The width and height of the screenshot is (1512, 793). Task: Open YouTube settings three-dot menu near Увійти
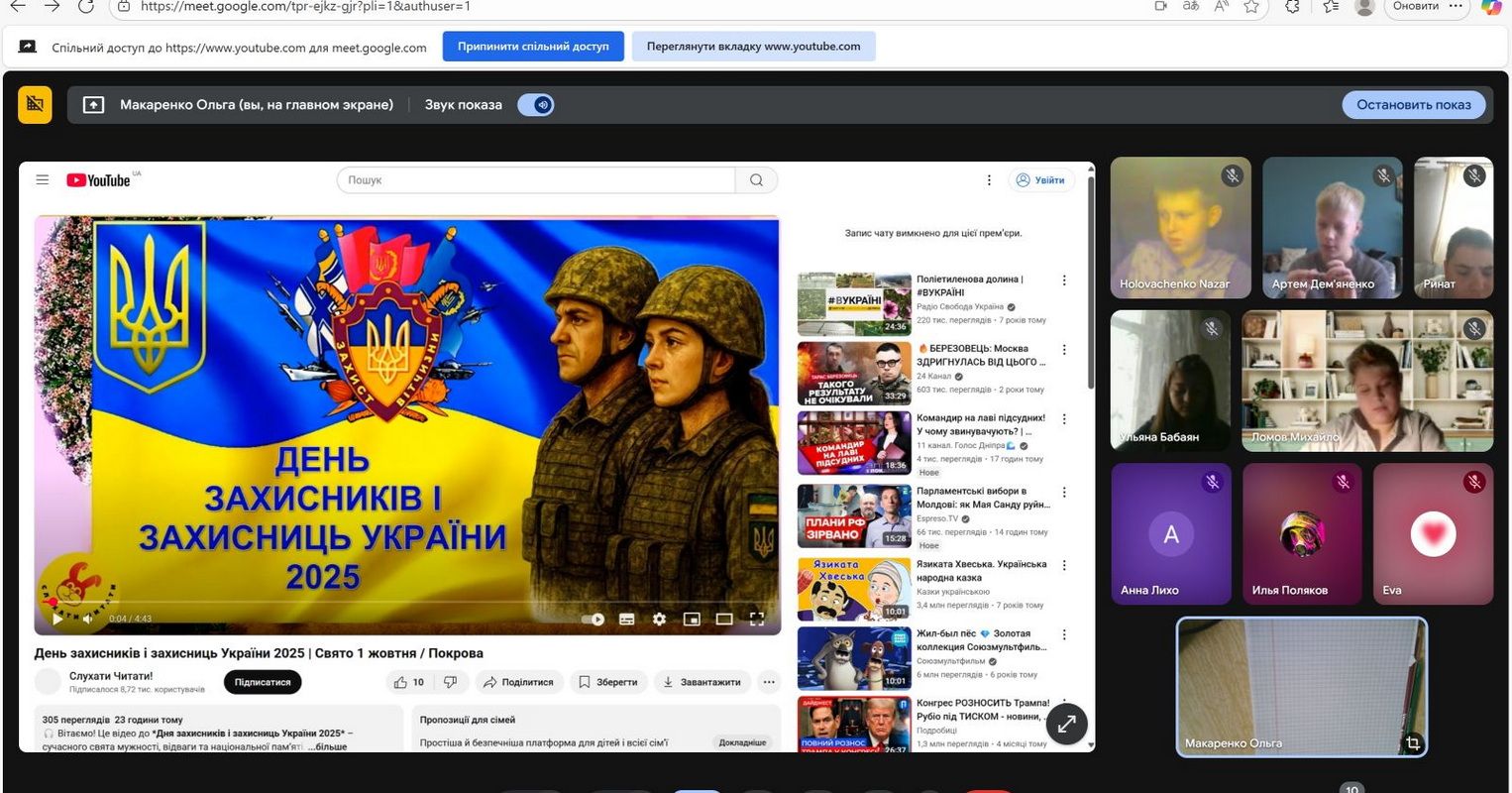pos(988,180)
